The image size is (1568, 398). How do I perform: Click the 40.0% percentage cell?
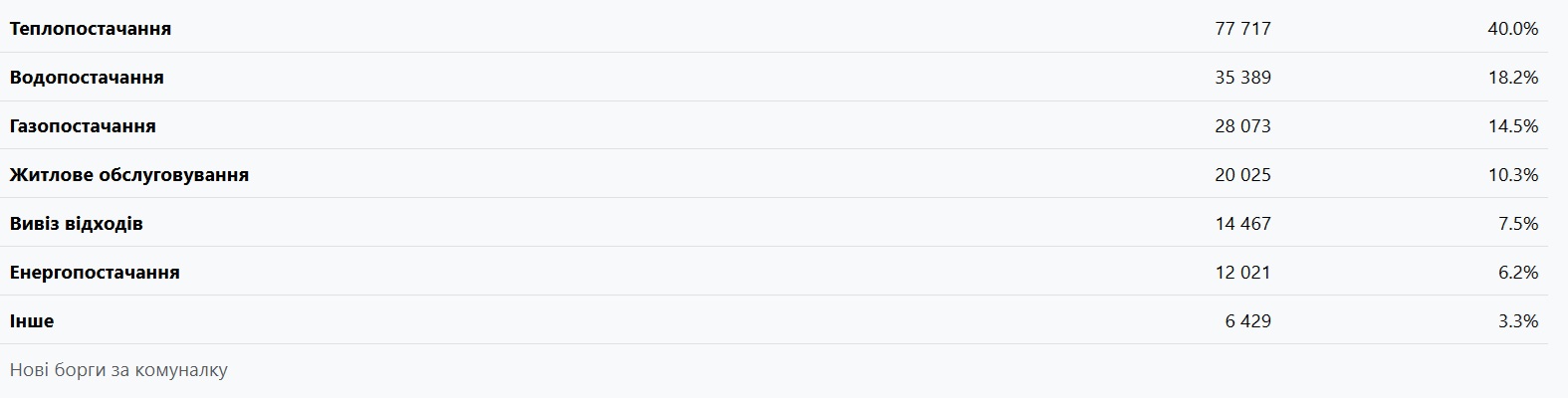(1512, 29)
